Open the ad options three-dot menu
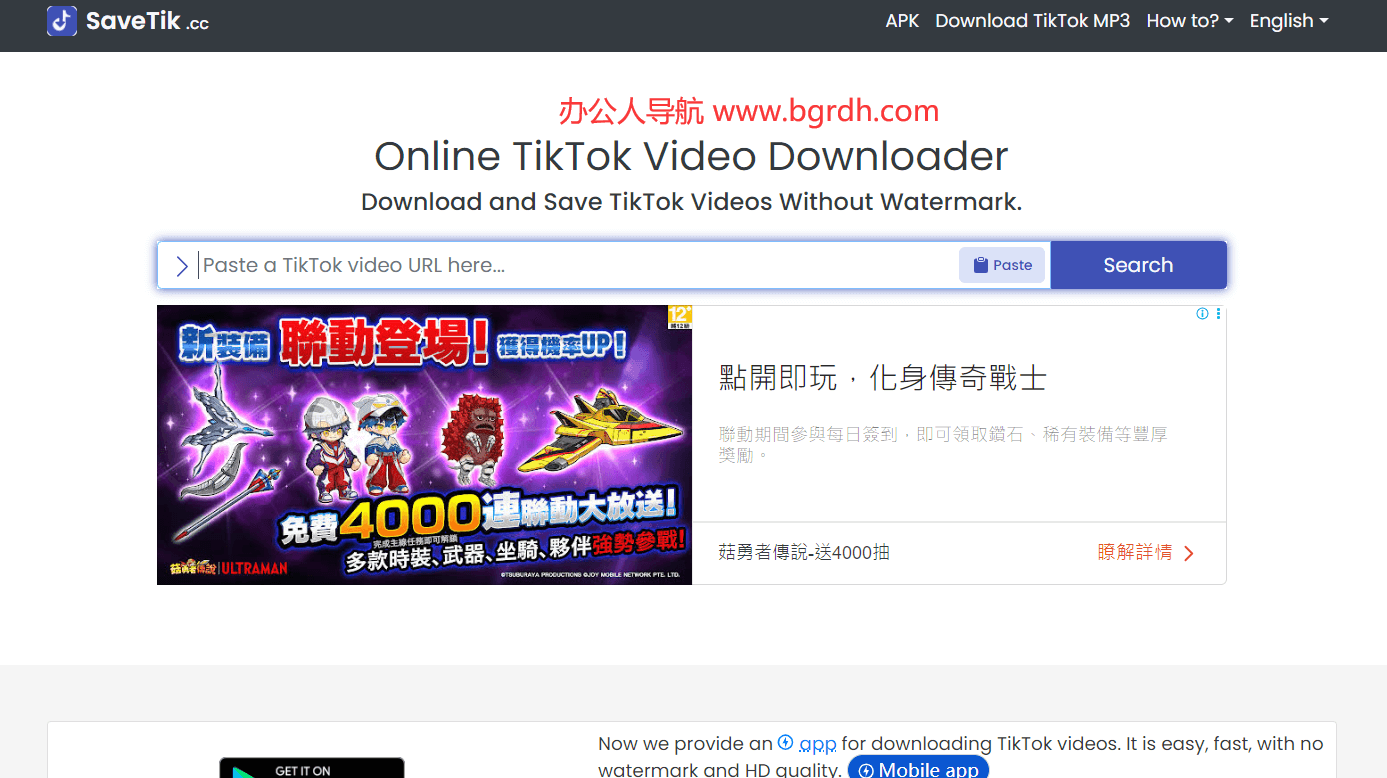 [x=1218, y=313]
